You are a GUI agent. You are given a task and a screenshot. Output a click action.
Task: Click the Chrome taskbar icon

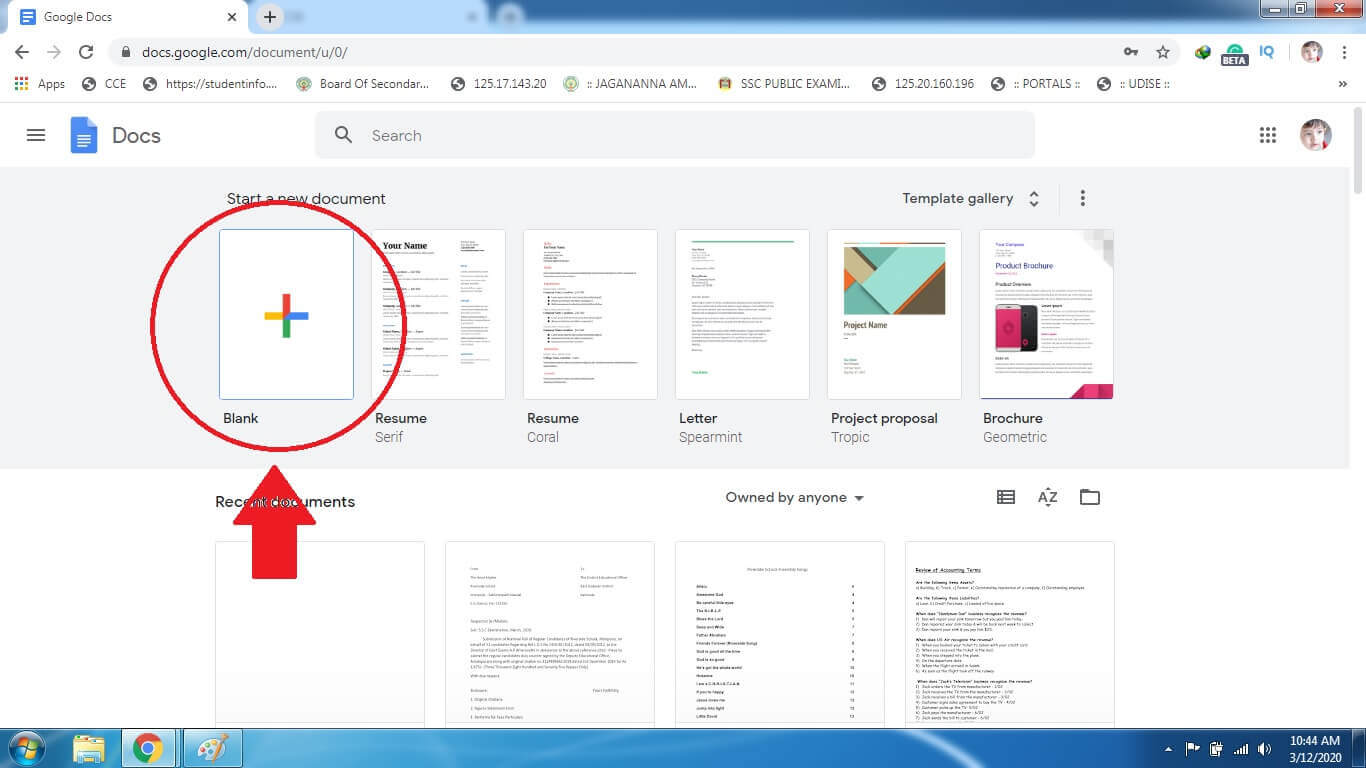click(148, 748)
